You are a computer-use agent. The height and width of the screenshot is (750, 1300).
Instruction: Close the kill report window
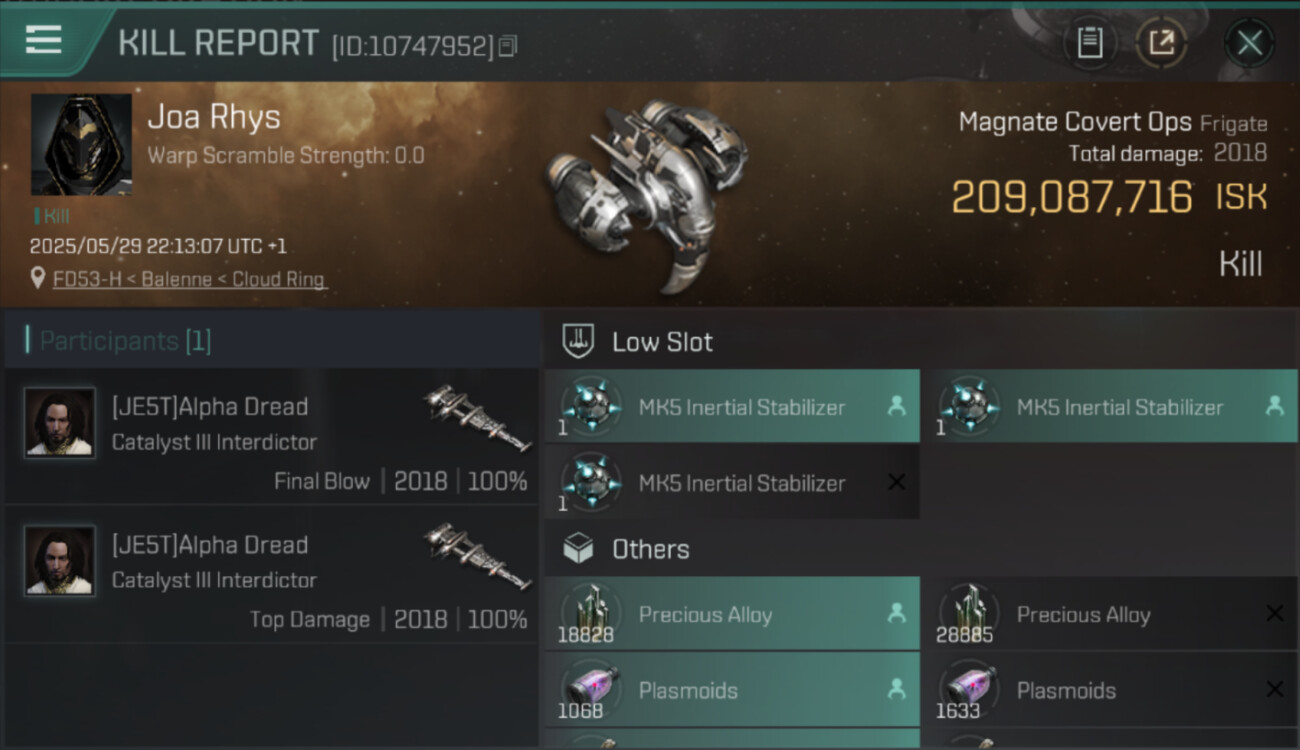[1249, 43]
